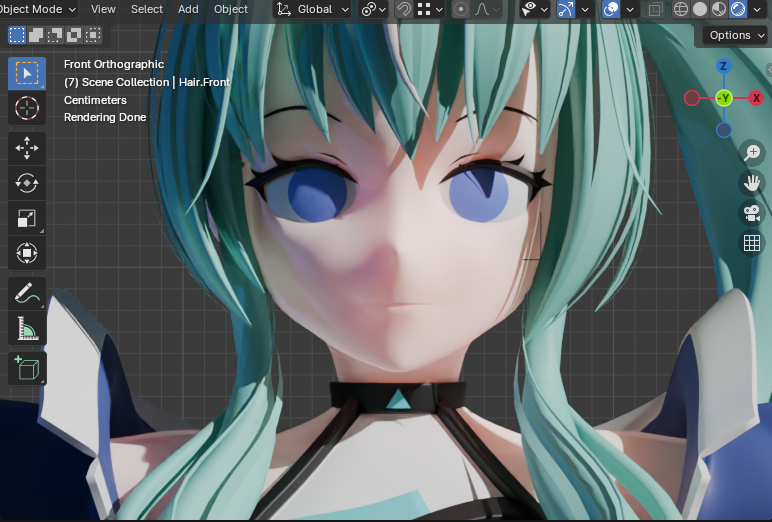Activate the Annotate pencil tool

point(27,294)
